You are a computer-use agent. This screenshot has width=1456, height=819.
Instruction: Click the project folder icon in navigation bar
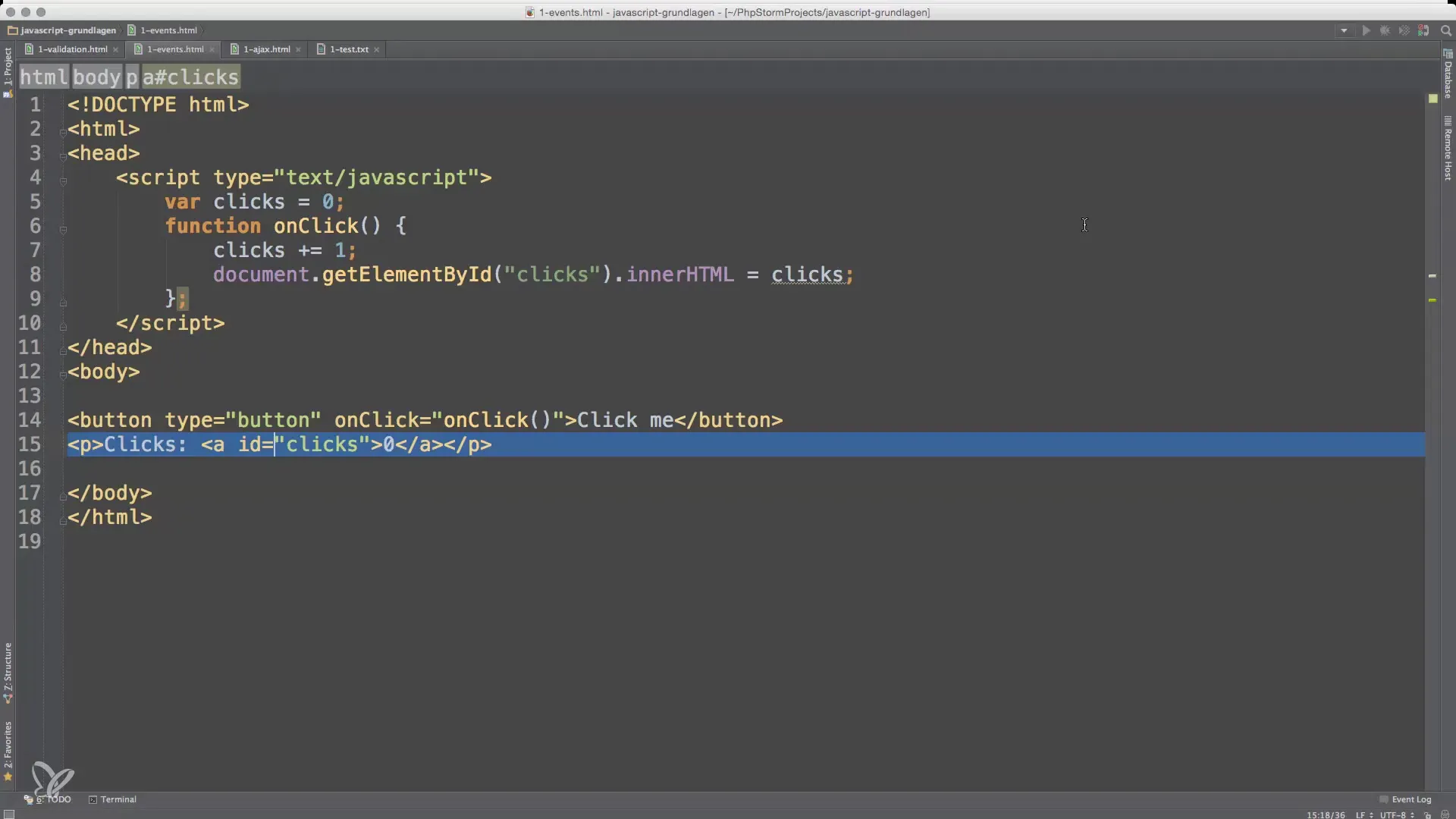(x=13, y=31)
